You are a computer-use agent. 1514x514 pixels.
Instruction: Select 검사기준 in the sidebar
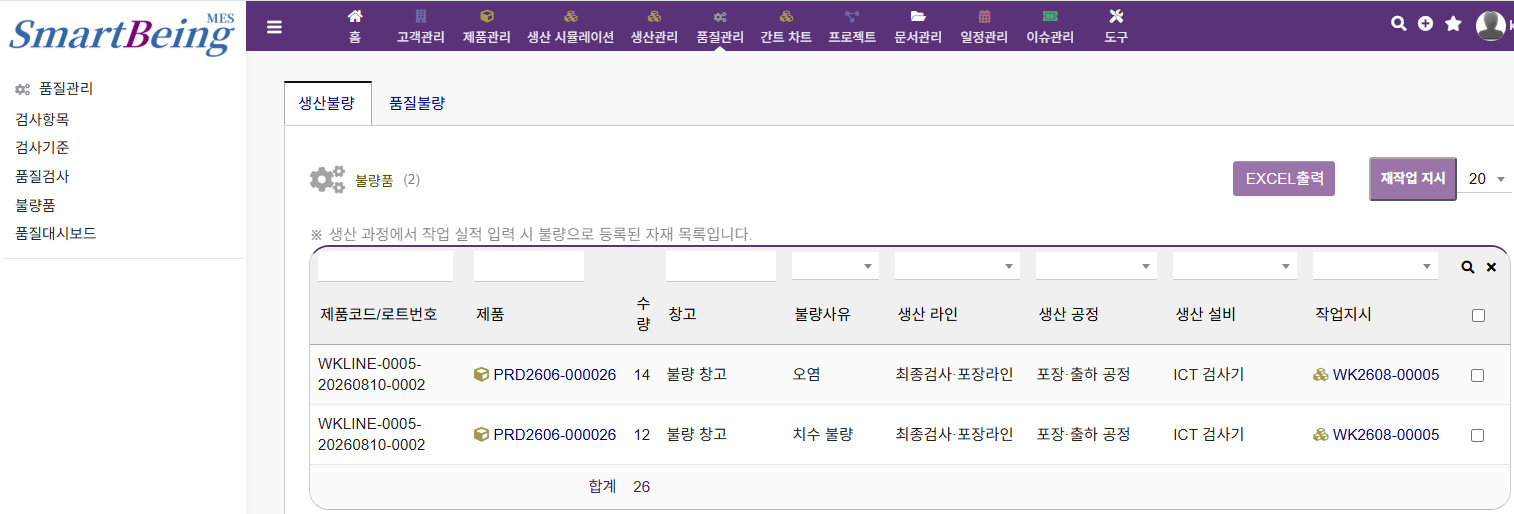pos(42,147)
